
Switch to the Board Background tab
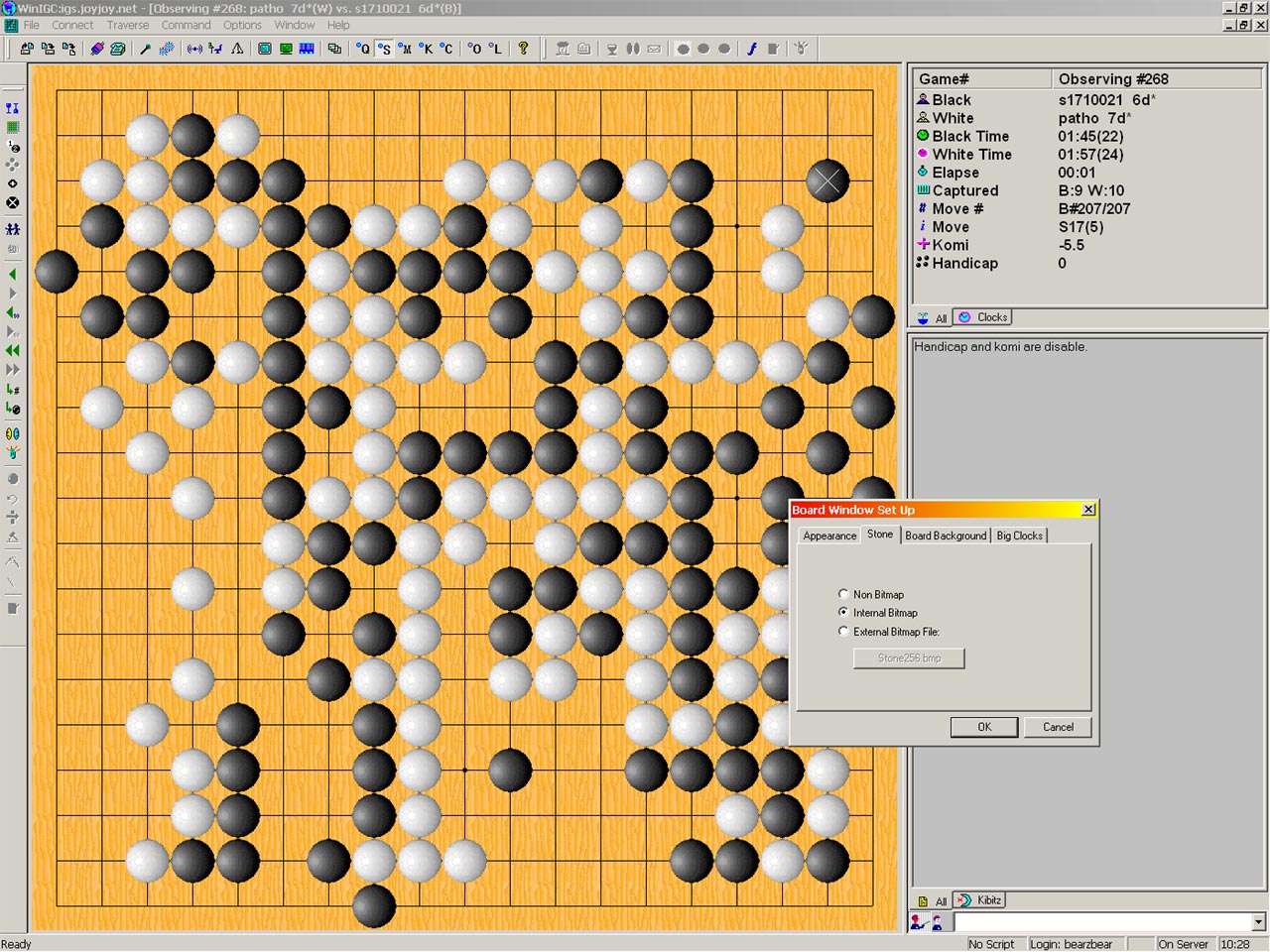click(x=946, y=535)
